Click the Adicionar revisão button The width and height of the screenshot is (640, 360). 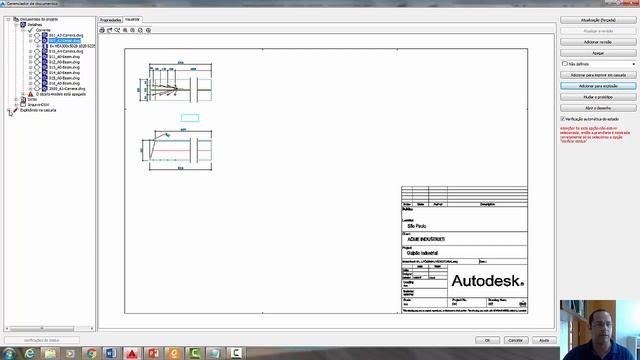(598, 42)
